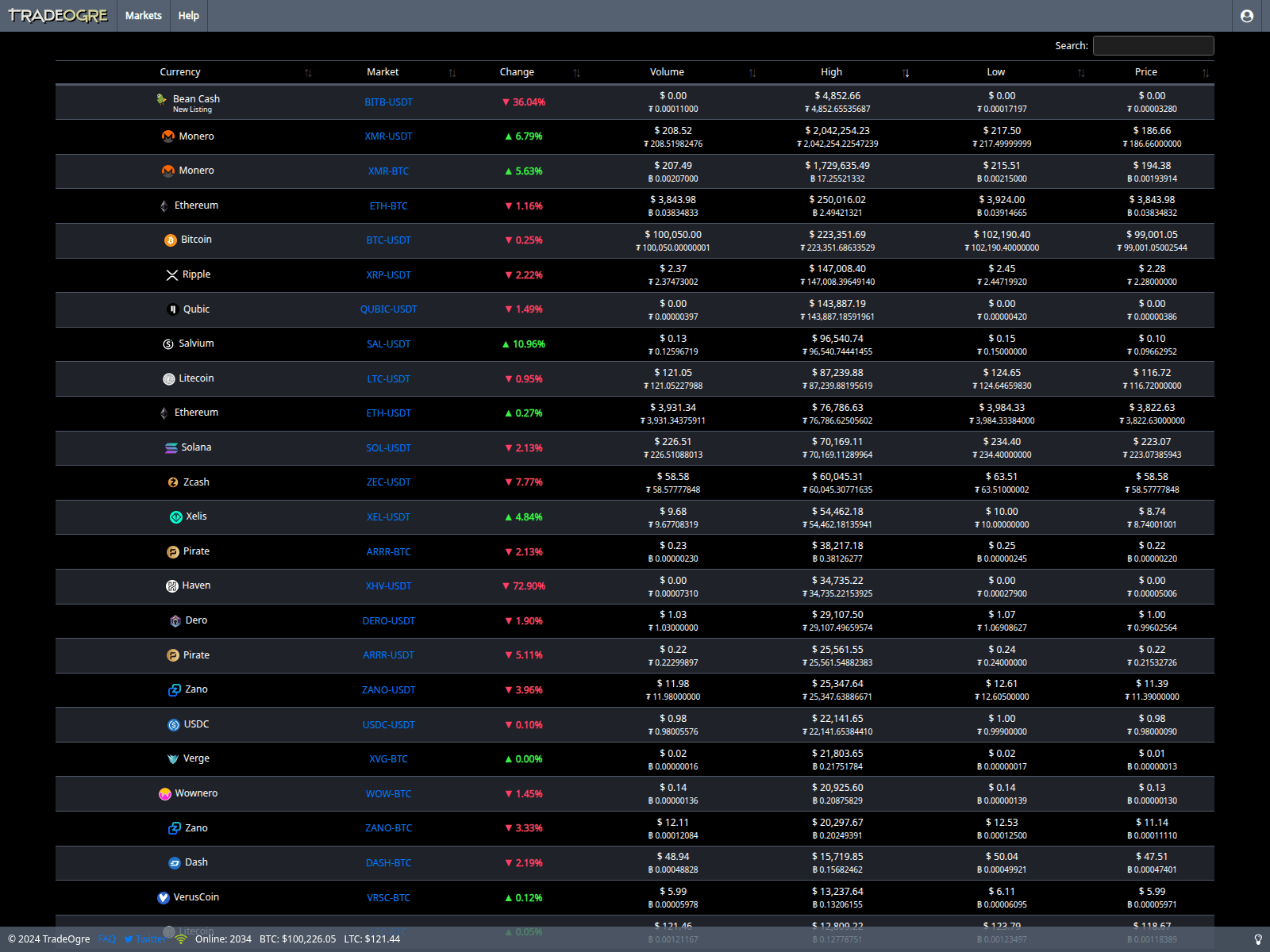
Task: Click the 72.90% change for Haven
Action: tap(524, 586)
